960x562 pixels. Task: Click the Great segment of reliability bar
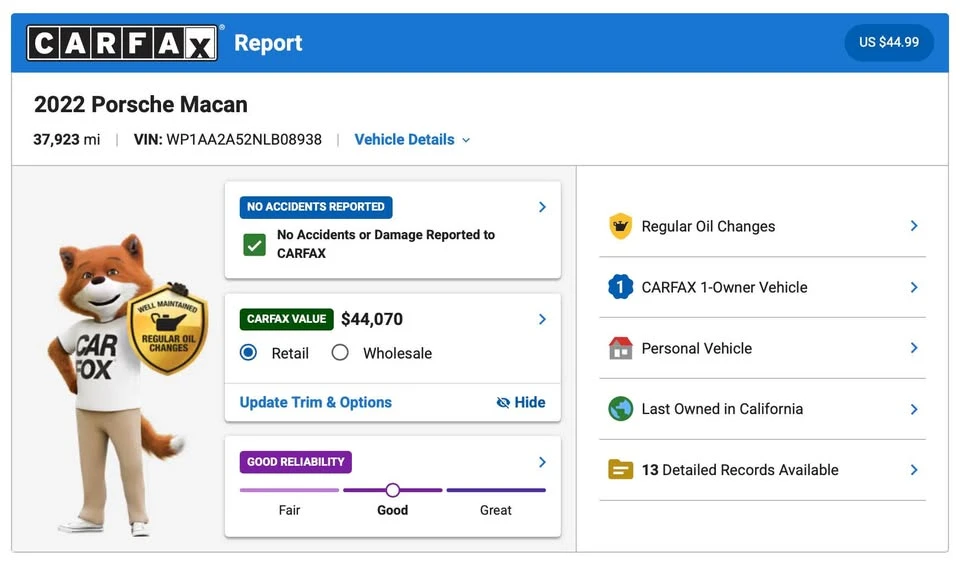click(x=496, y=490)
